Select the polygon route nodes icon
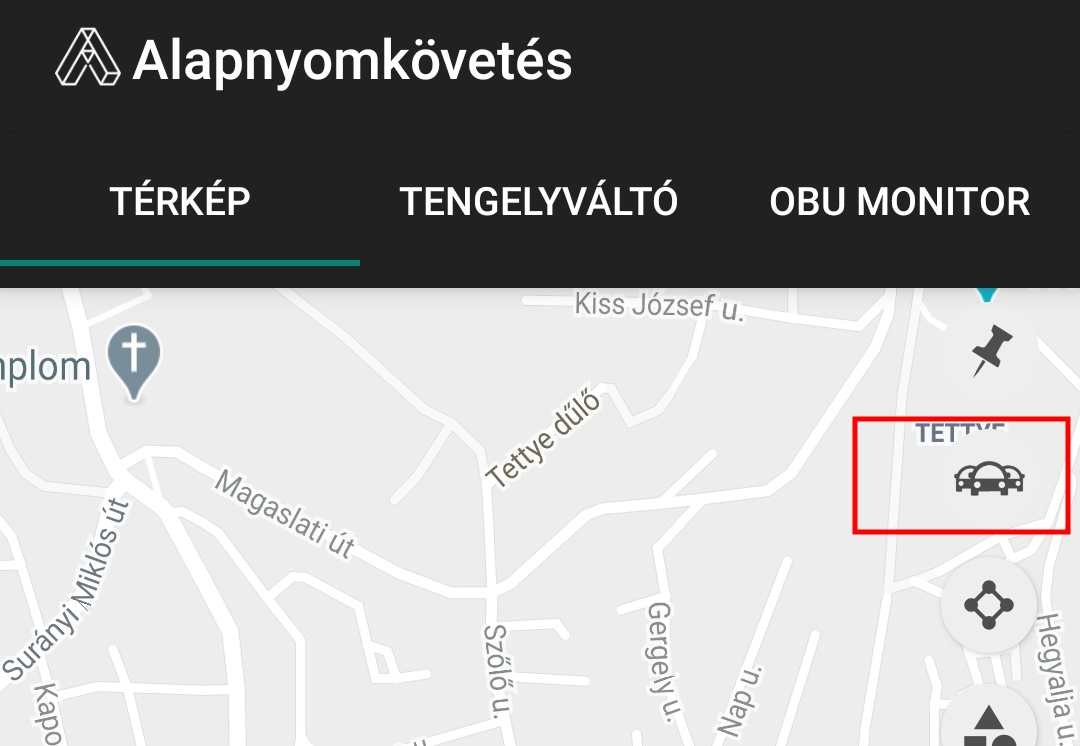 989,605
